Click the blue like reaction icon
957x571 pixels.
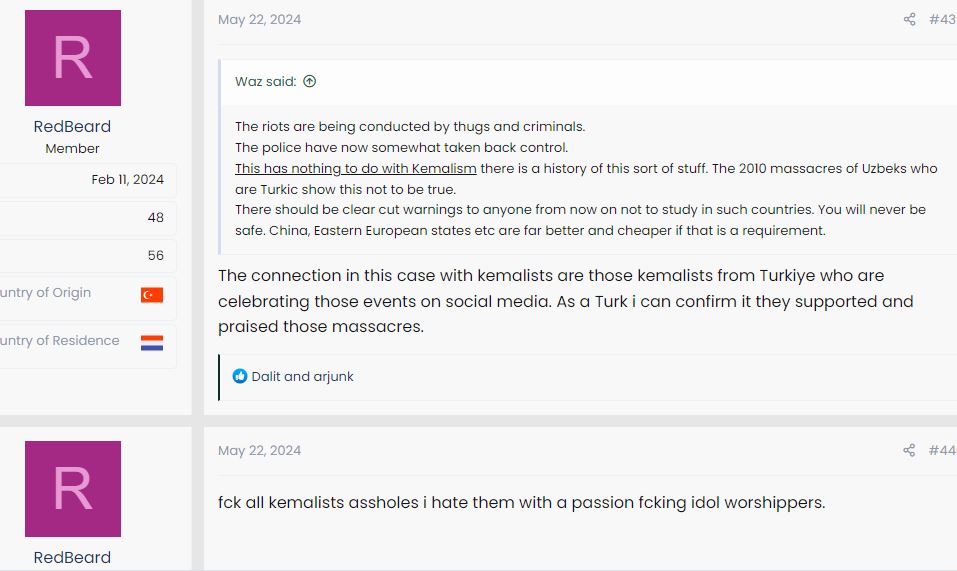point(240,377)
